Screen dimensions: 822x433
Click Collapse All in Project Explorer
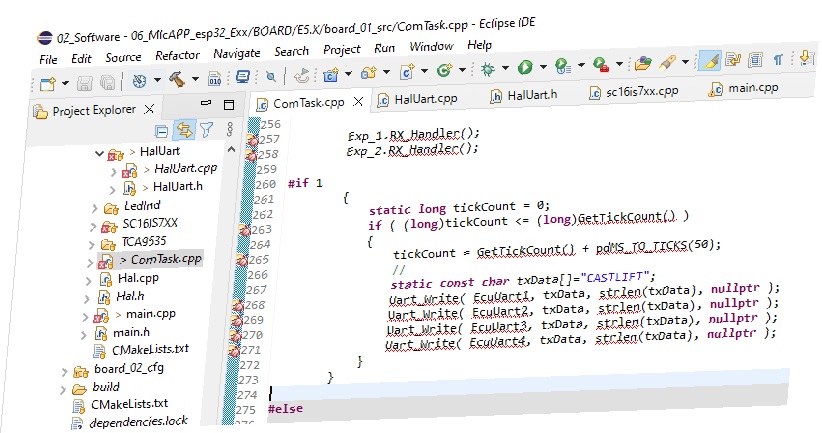tap(162, 131)
